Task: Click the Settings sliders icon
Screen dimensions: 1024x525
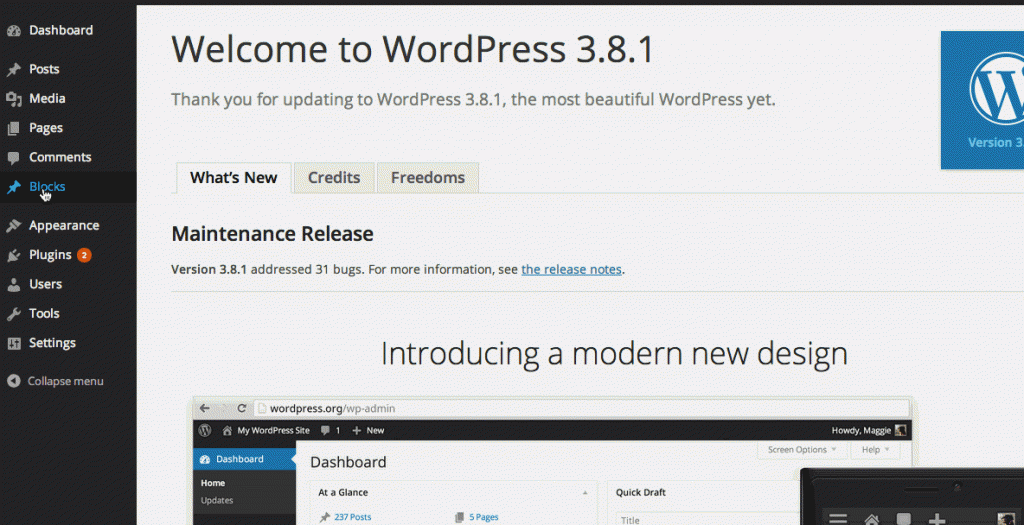Action: pos(14,343)
